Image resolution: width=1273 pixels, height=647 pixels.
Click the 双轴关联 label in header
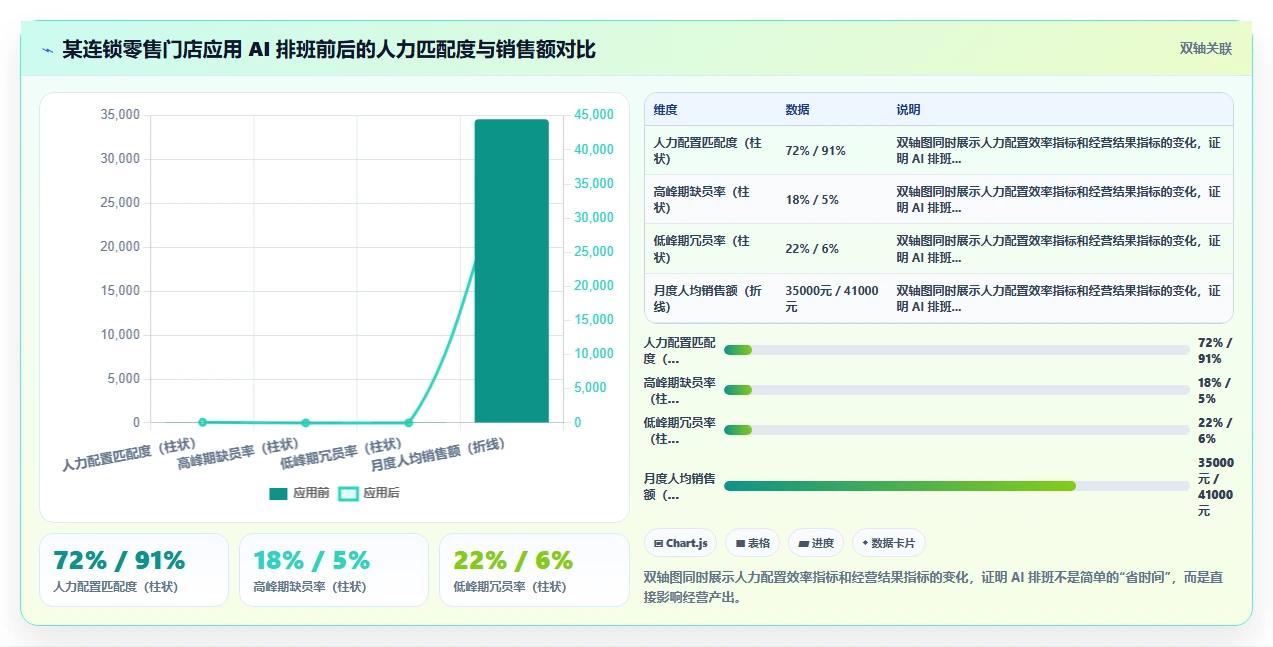(x=1205, y=48)
